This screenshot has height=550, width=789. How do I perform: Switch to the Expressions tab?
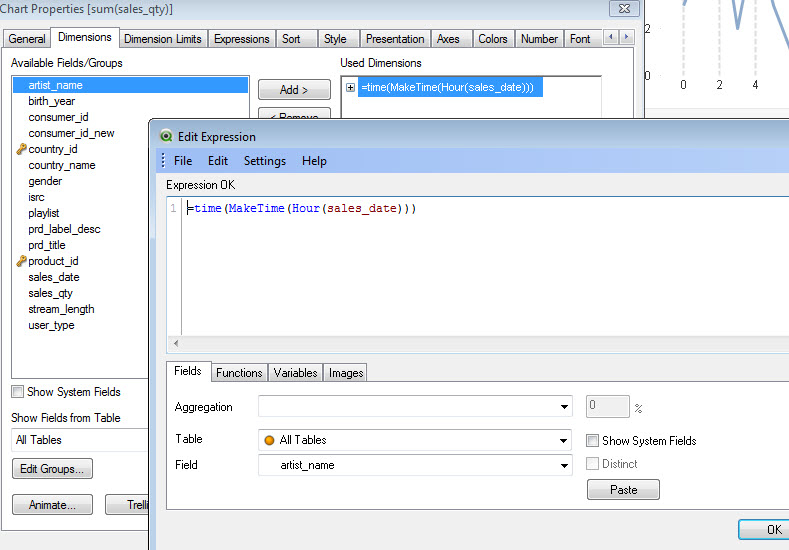(242, 39)
